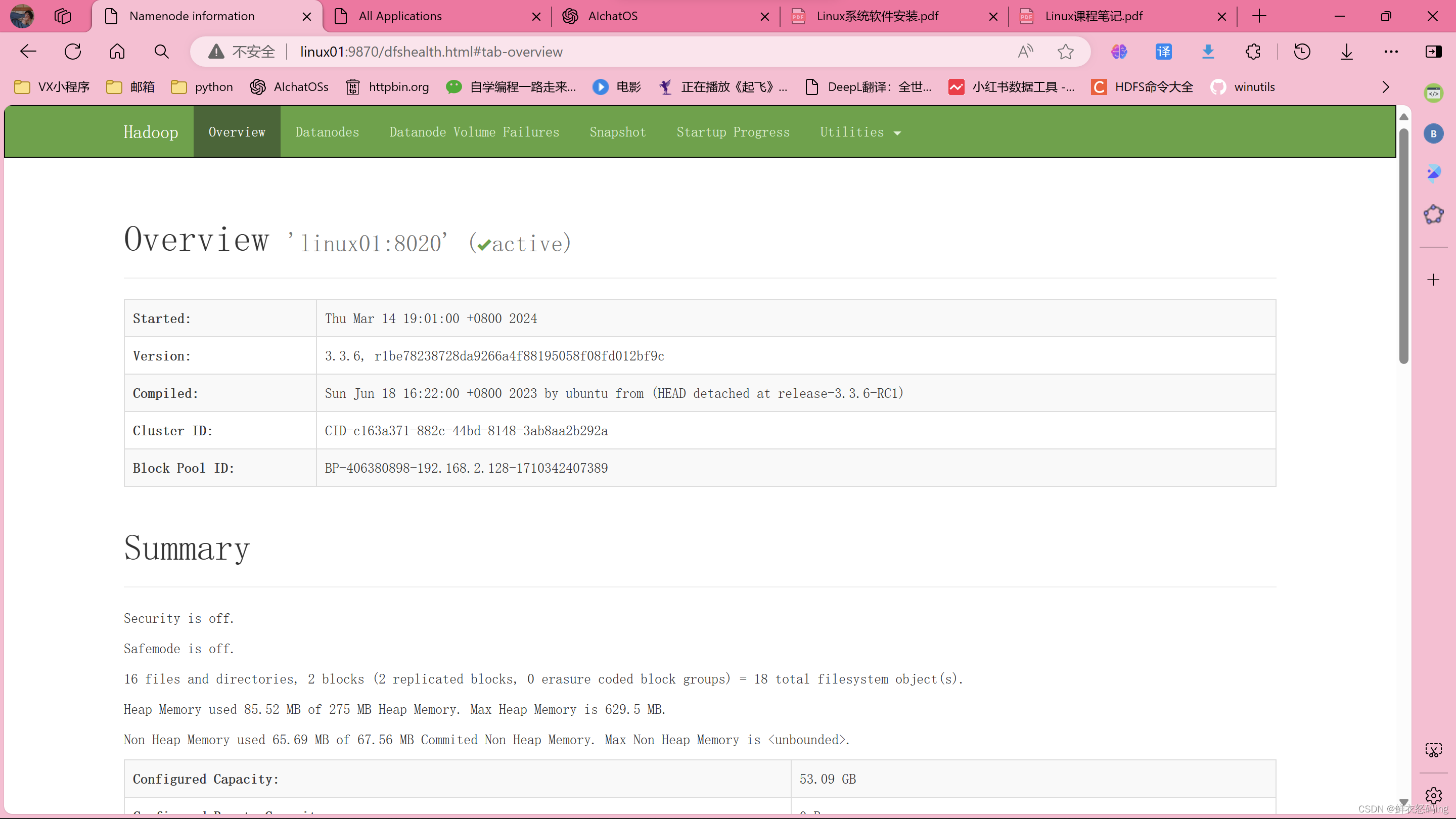The image size is (1456, 819).
Task: Open the HDFS命令大全 bookmark
Action: pyautogui.click(x=1142, y=87)
